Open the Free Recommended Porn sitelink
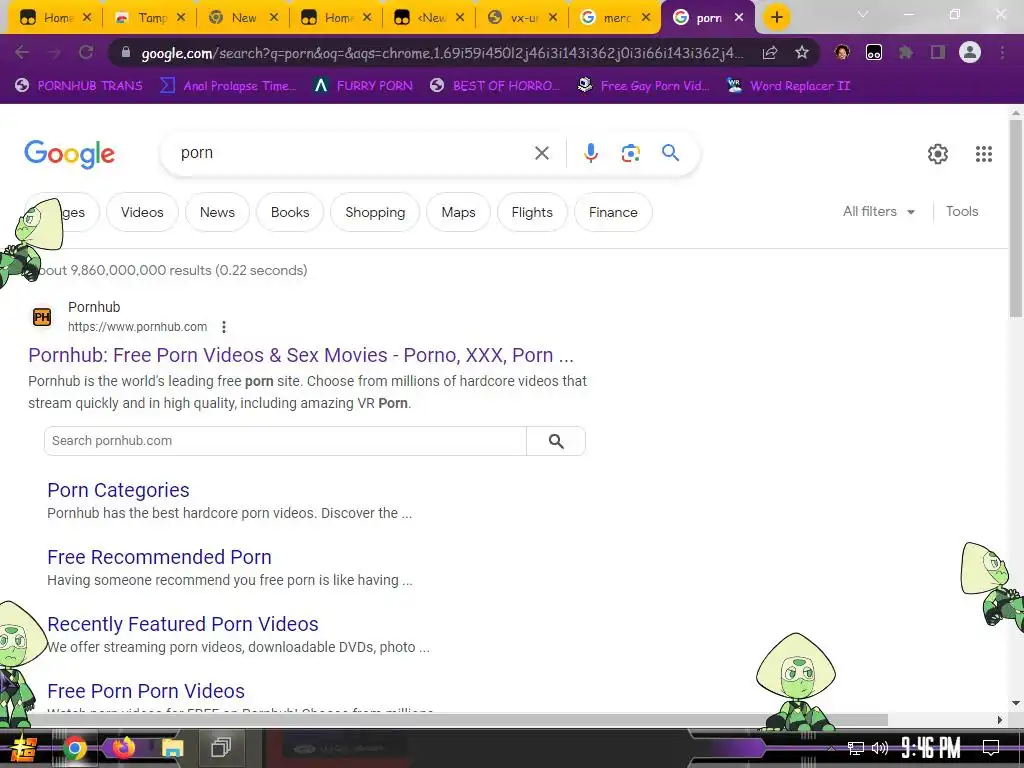 point(159,557)
